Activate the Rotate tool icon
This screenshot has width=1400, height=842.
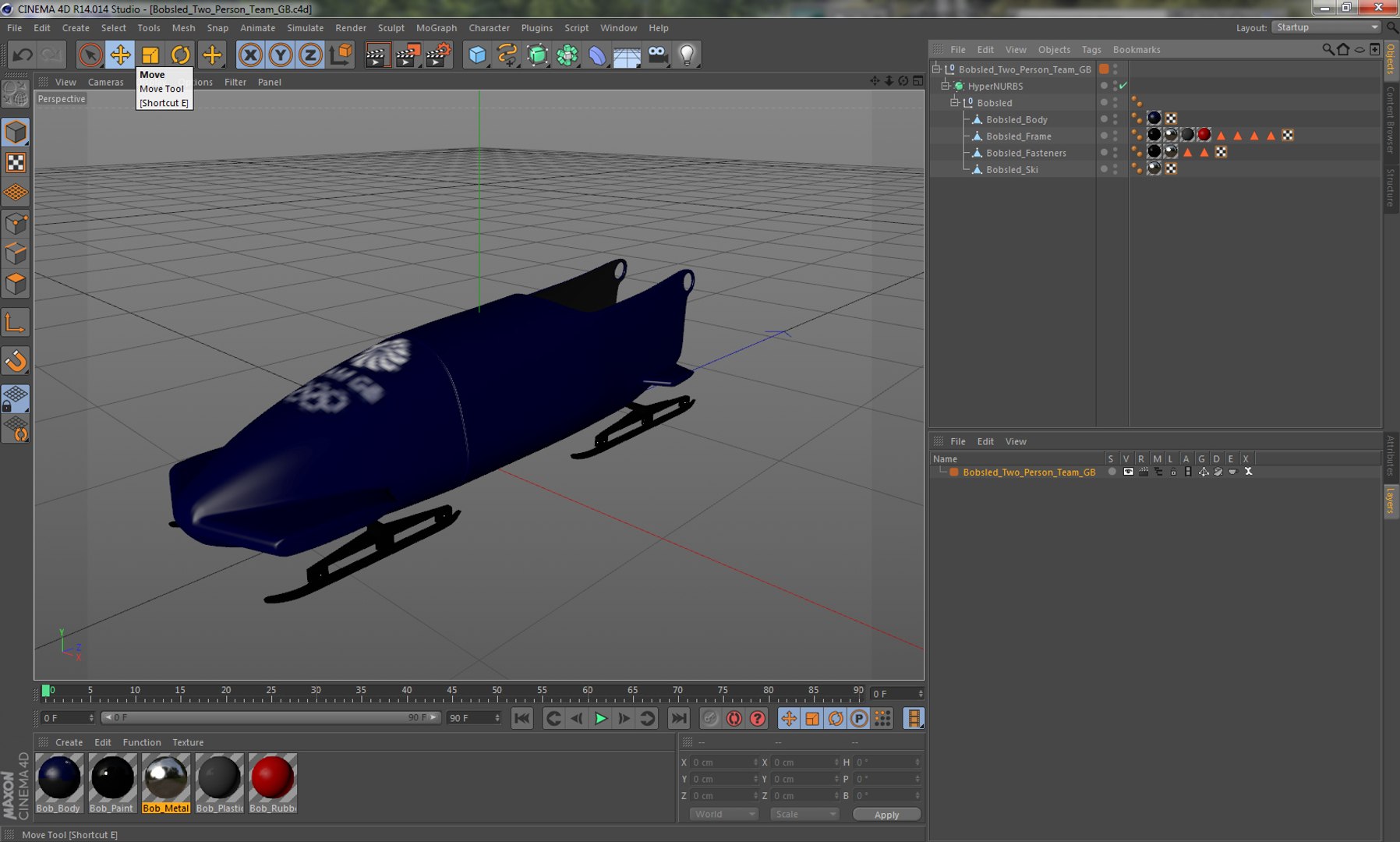(181, 55)
